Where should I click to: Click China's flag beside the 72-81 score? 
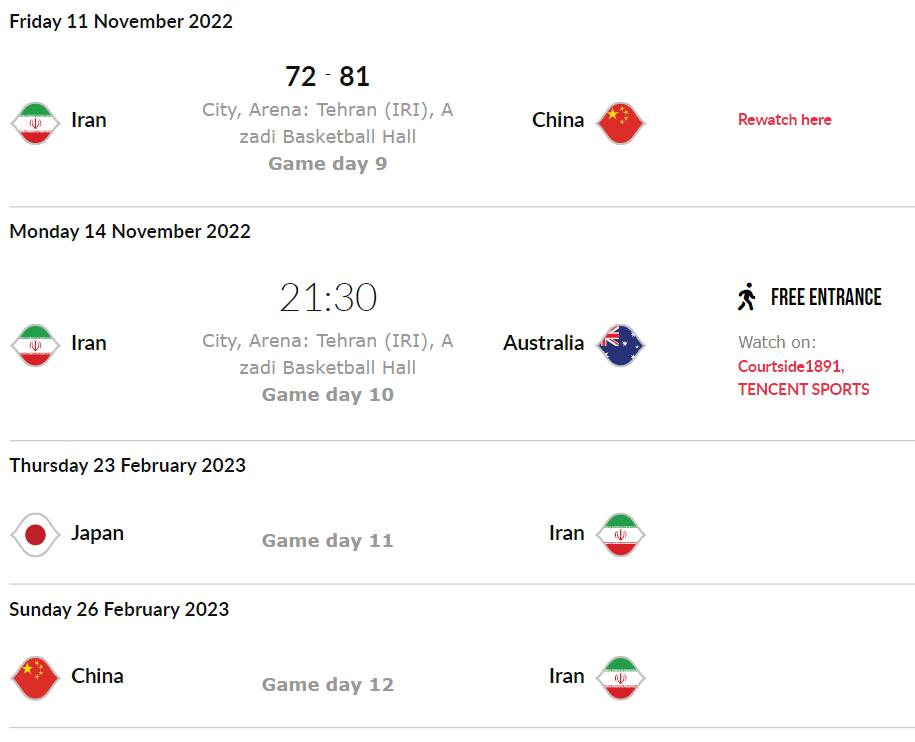pos(620,121)
